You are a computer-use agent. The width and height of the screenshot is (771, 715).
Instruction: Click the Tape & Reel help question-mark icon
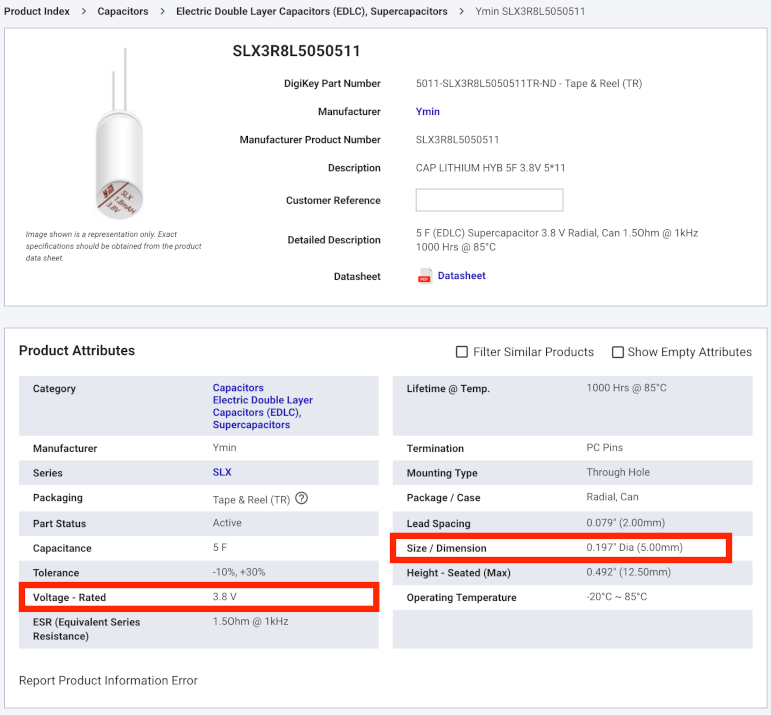coord(301,499)
